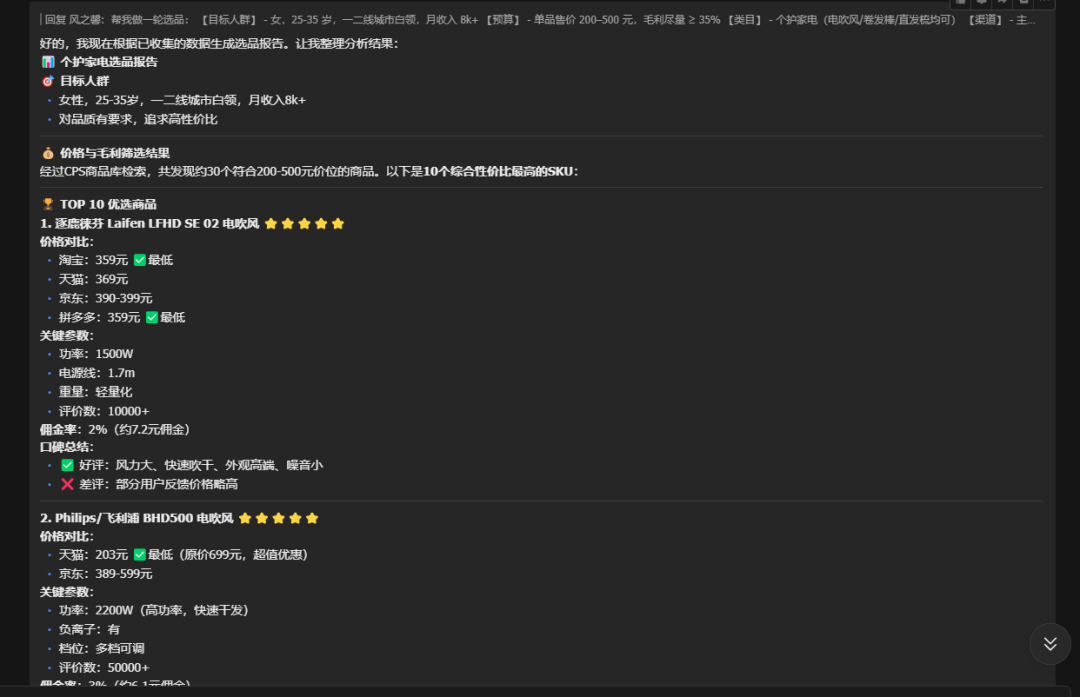1080x697 pixels.
Task: Select the '评价数：50000+' line
Action: point(103,668)
